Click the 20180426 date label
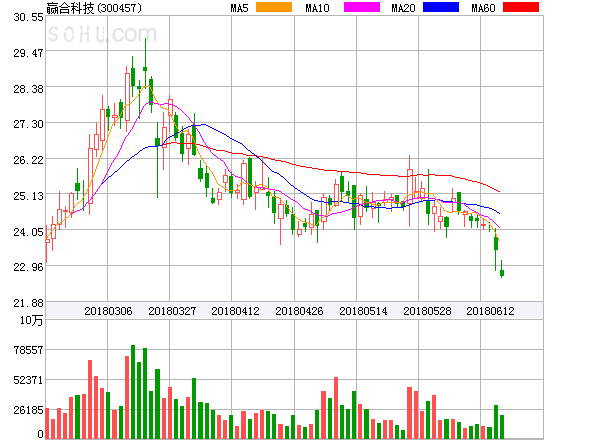The width and height of the screenshot is (600, 440). click(x=299, y=311)
